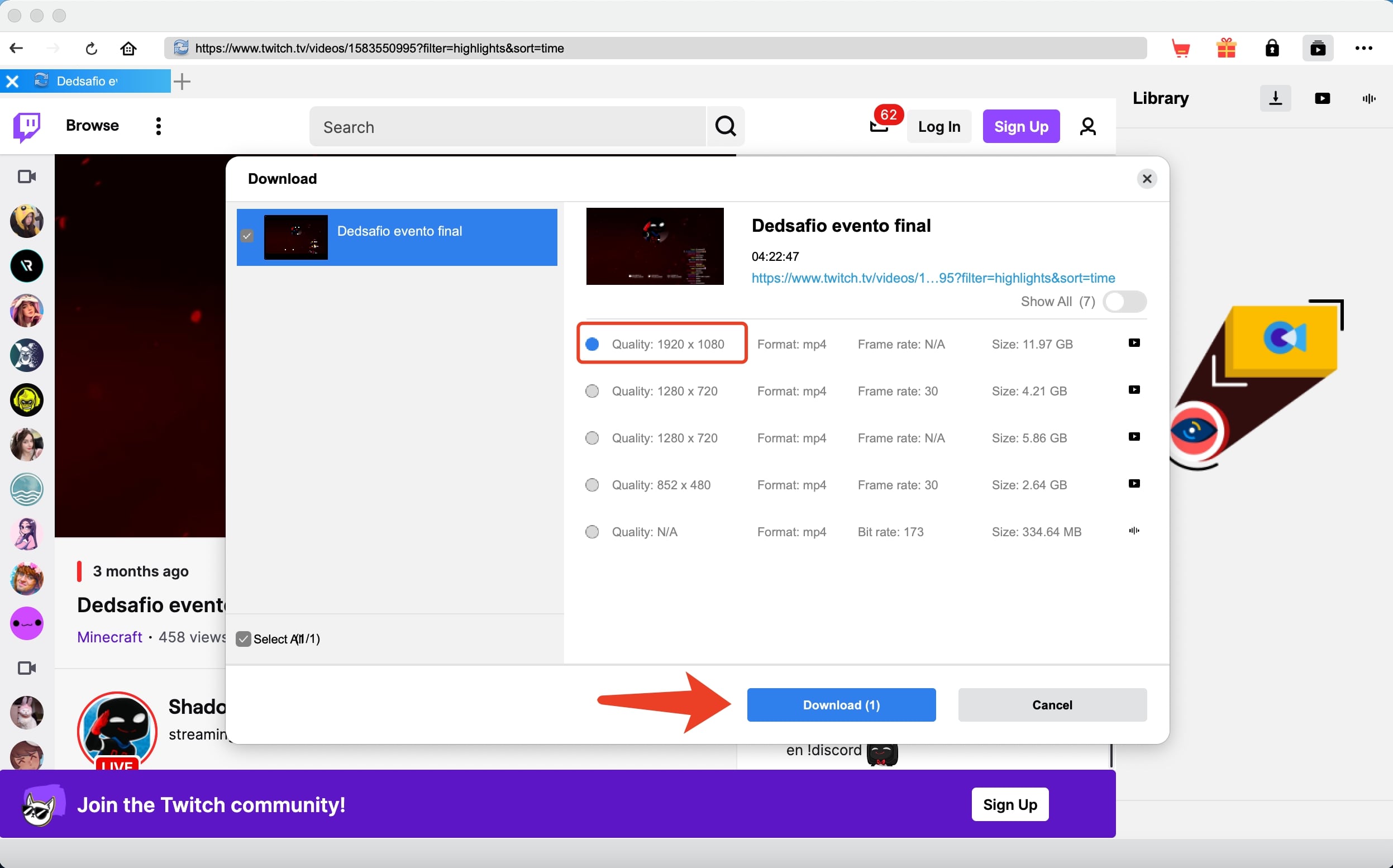Toggle the Show All formats switch
The width and height of the screenshot is (1393, 868).
pos(1124,302)
